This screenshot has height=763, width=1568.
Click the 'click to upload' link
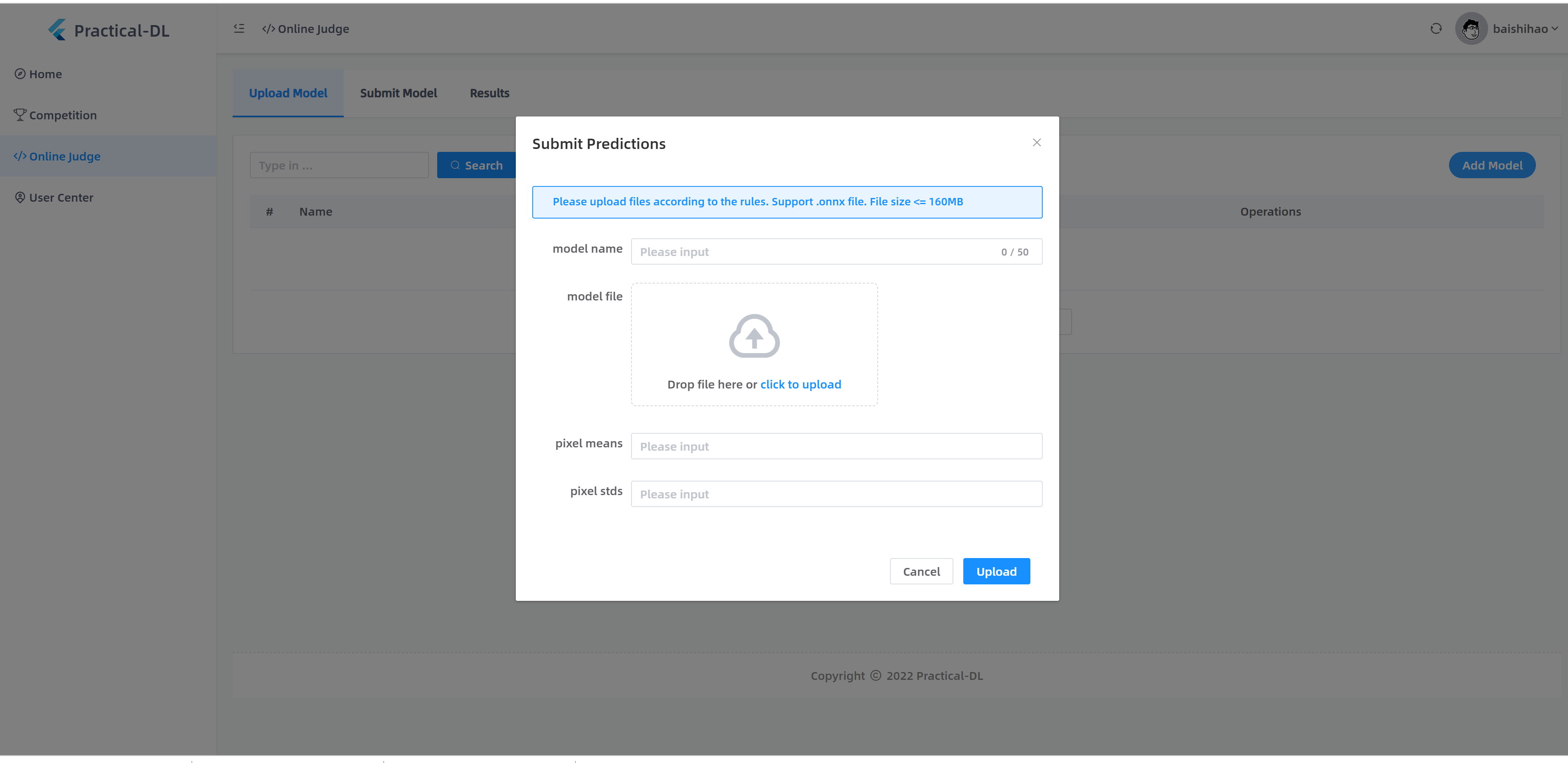point(800,384)
